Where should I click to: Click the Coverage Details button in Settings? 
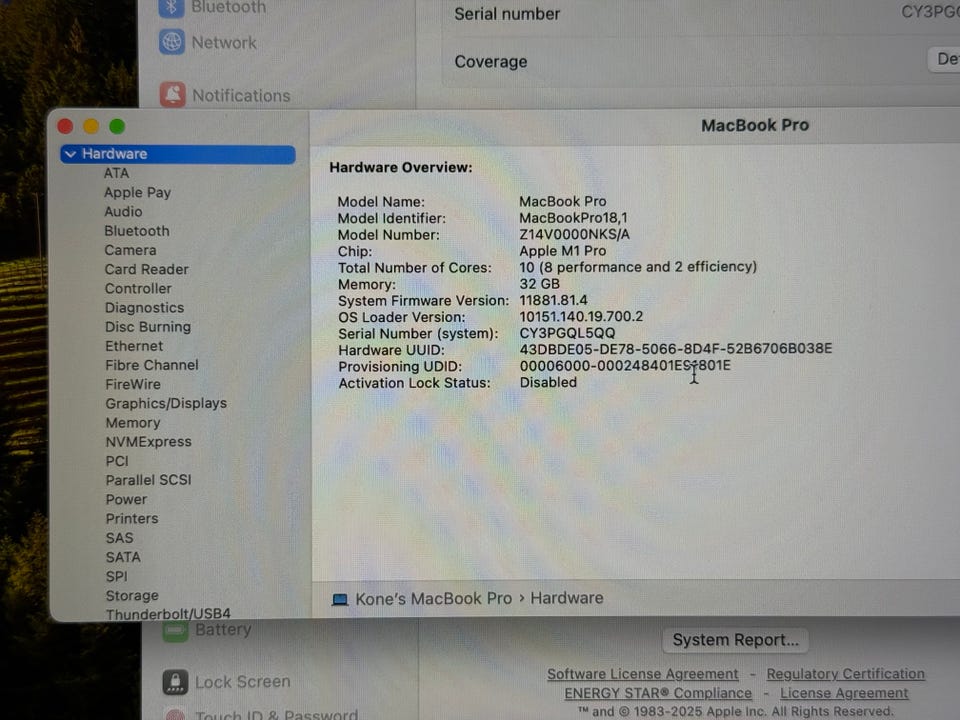(945, 59)
